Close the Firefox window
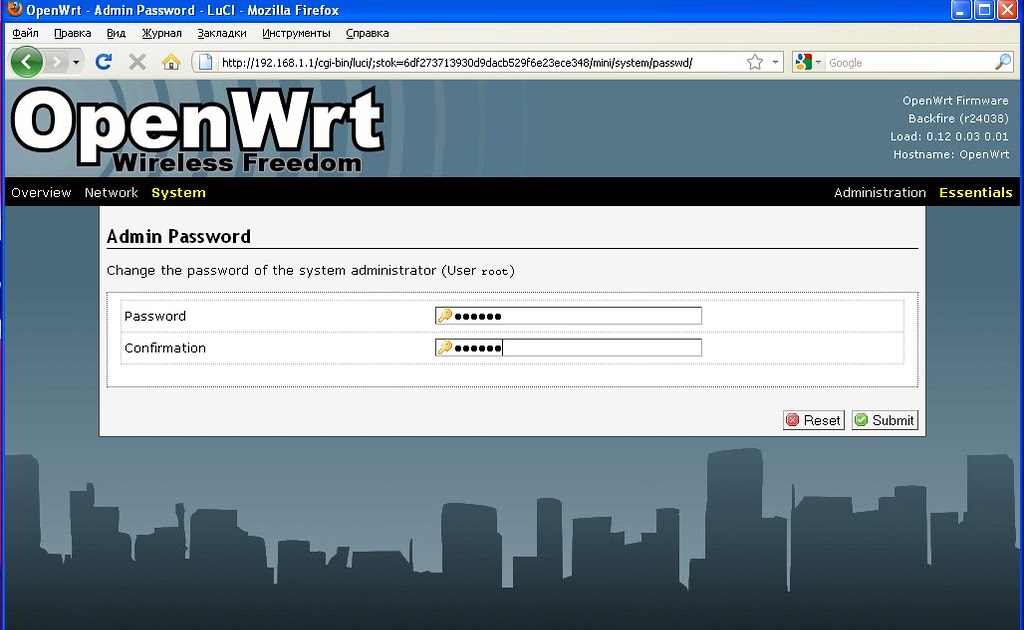 1008,10
